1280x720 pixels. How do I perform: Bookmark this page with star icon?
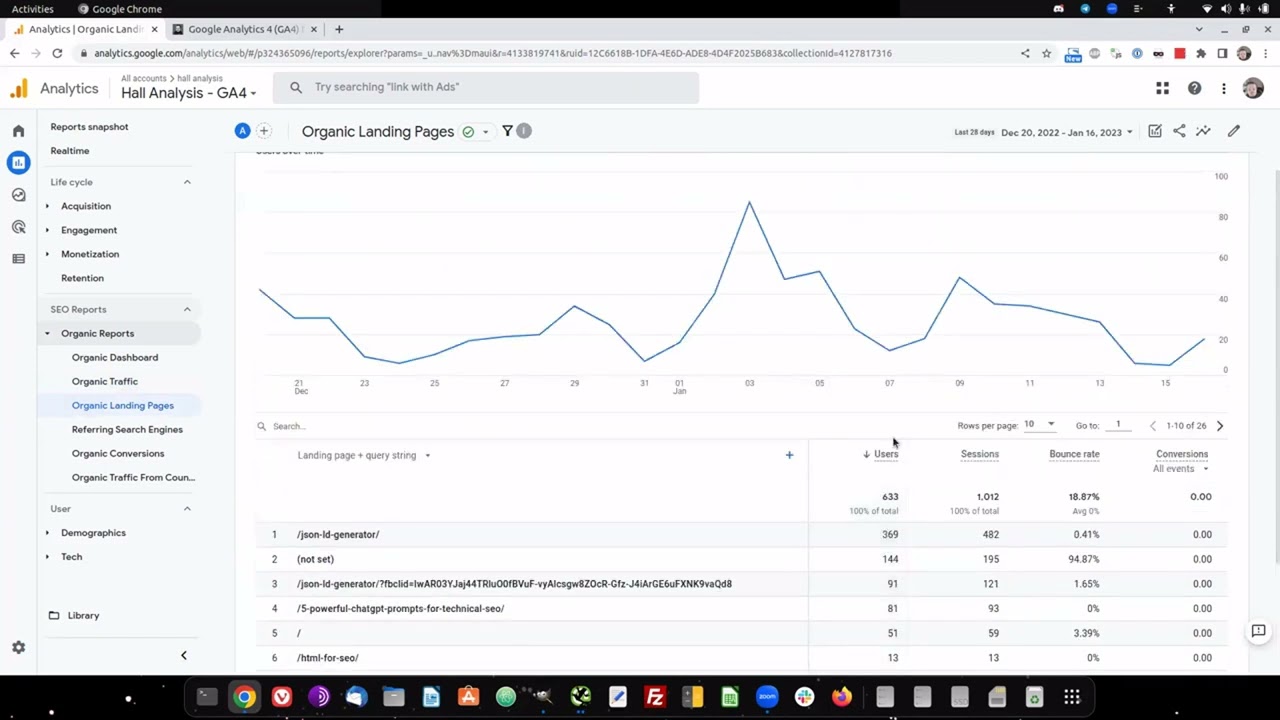(1046, 53)
